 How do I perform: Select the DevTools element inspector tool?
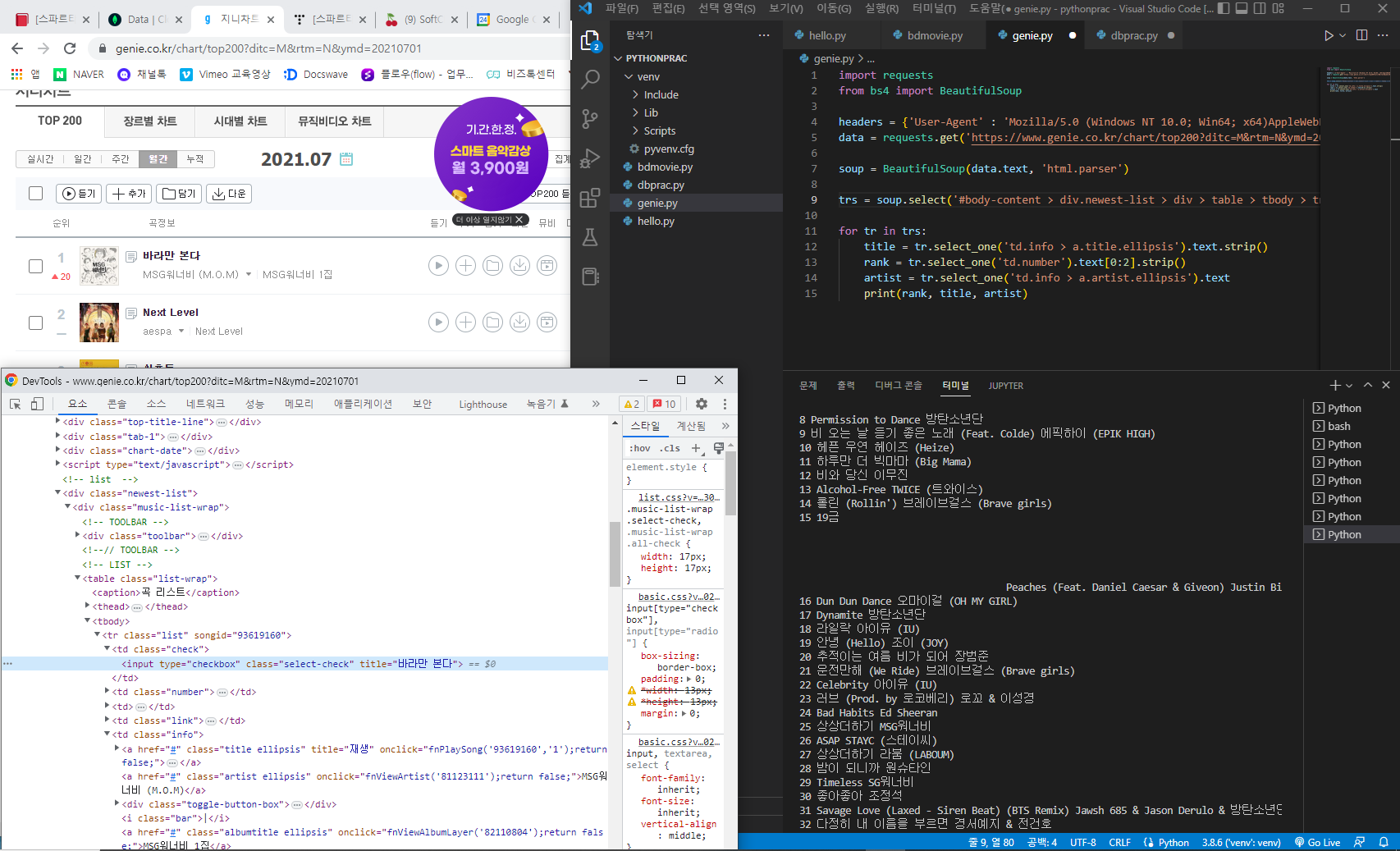pos(15,404)
